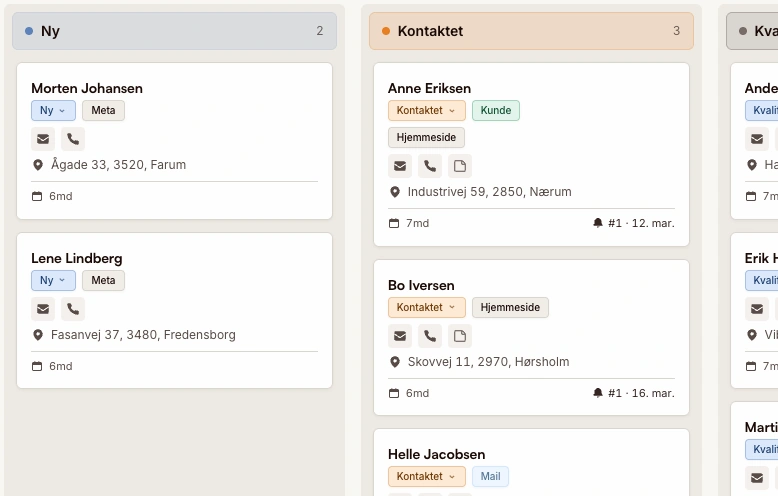Email Bo Iversen via envelope icon

(x=400, y=336)
